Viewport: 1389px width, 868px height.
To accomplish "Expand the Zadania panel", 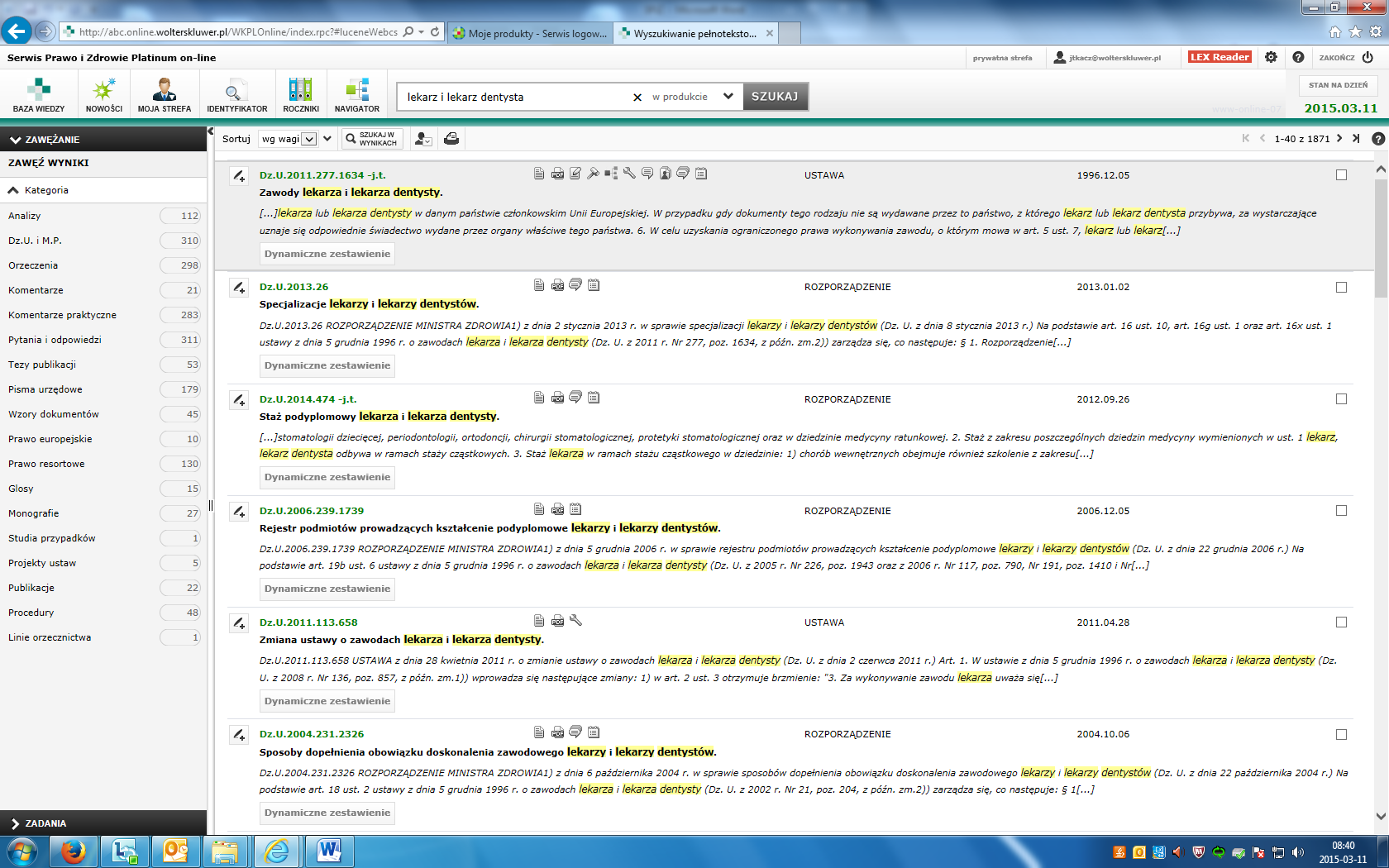I will [x=103, y=823].
